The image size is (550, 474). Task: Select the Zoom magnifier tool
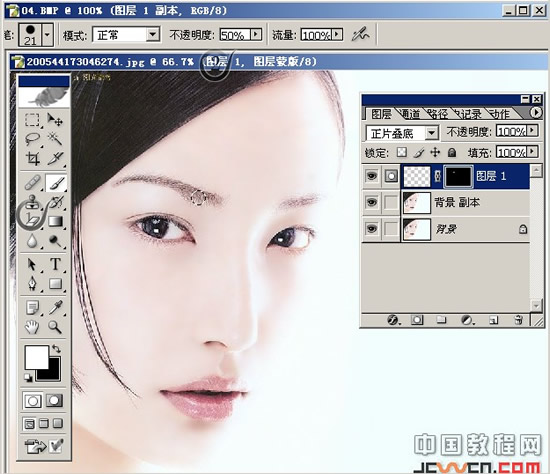click(55, 327)
